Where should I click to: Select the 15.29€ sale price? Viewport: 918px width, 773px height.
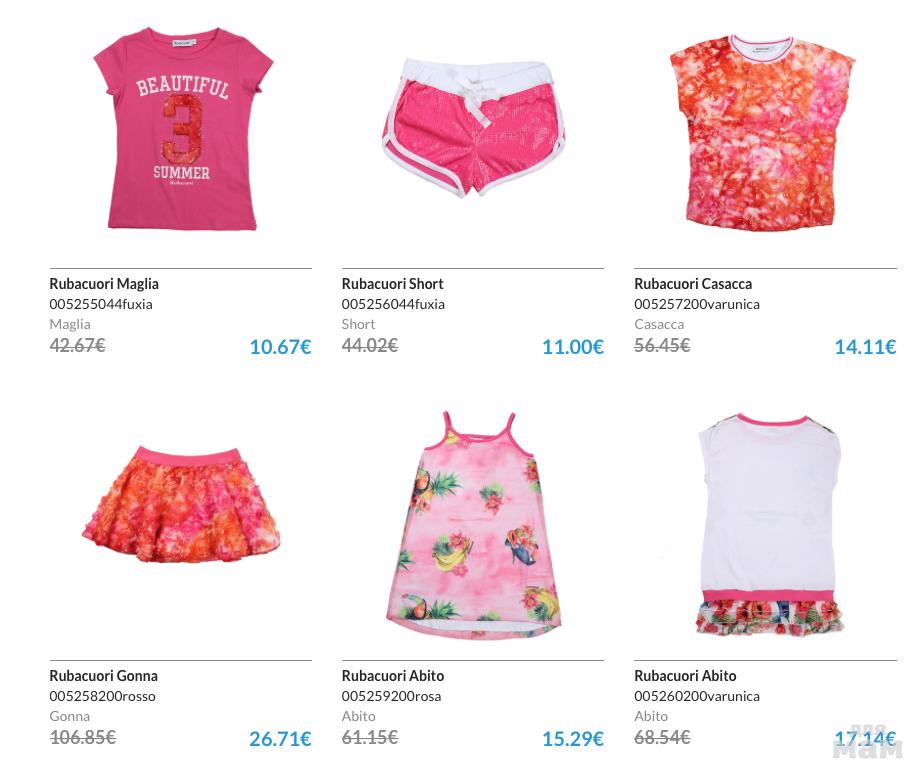point(573,738)
